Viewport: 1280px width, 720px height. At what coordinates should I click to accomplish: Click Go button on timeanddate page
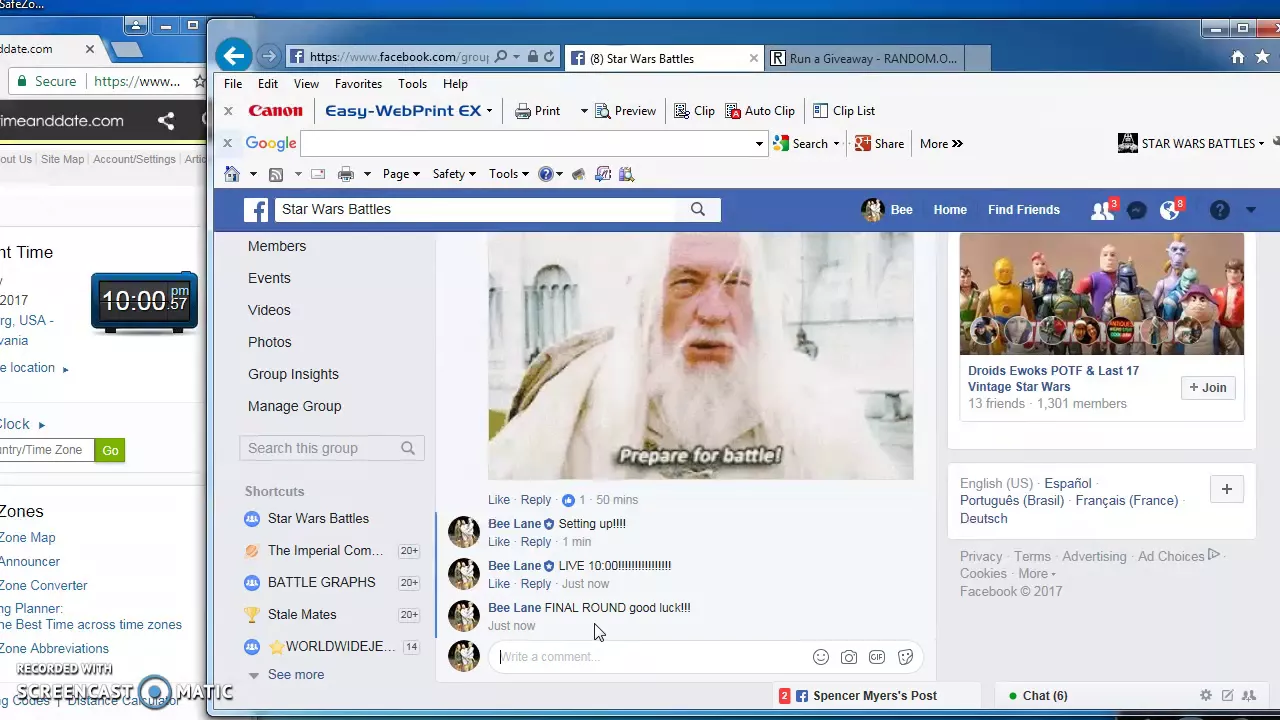(x=110, y=450)
